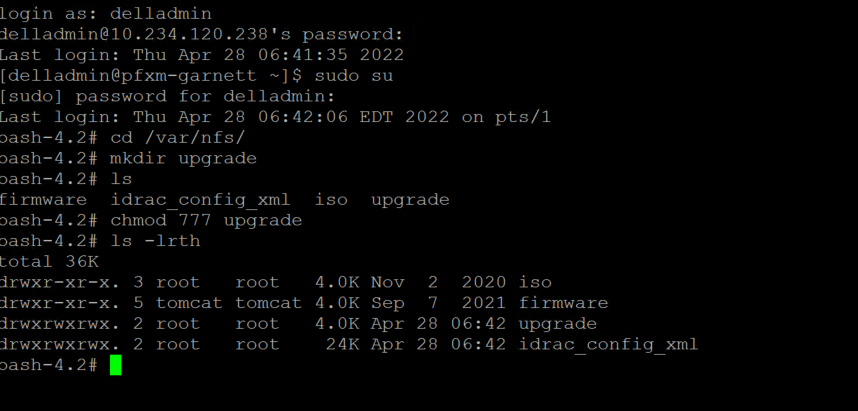Click the 'mkdir upgrade' command
This screenshot has width=858, height=411.
tap(183, 158)
